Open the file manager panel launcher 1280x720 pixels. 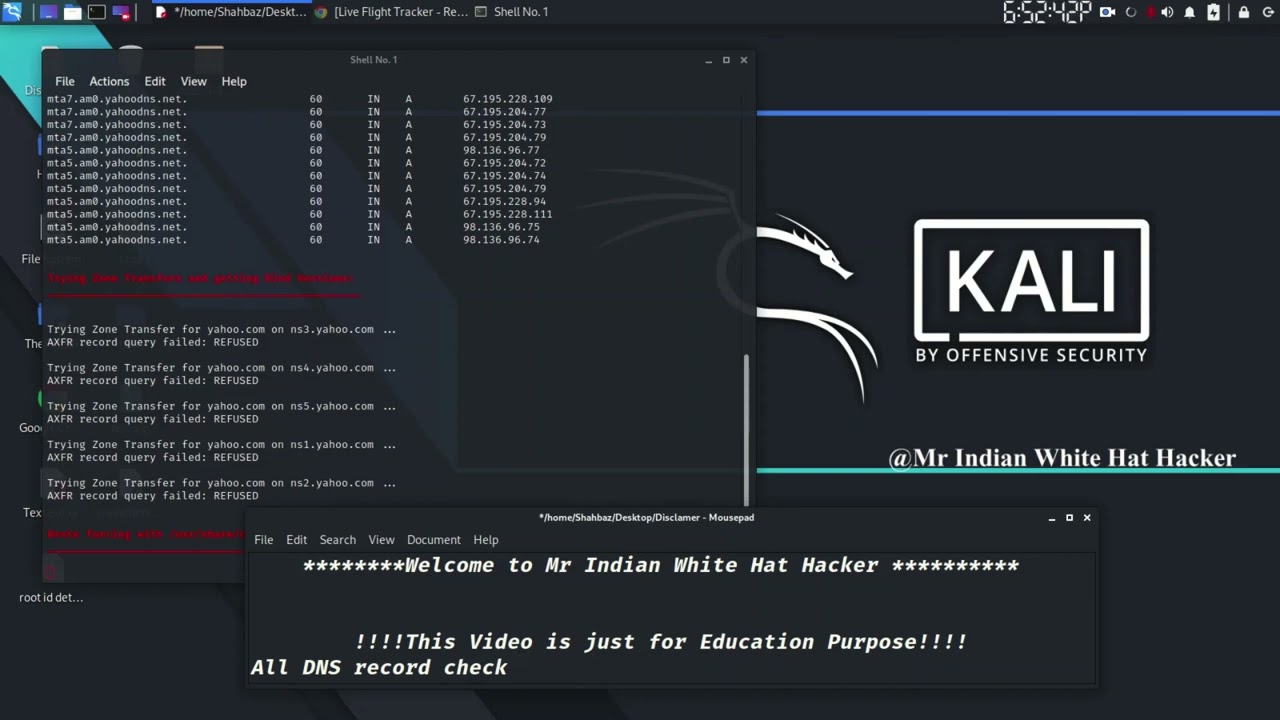pyautogui.click(x=72, y=12)
